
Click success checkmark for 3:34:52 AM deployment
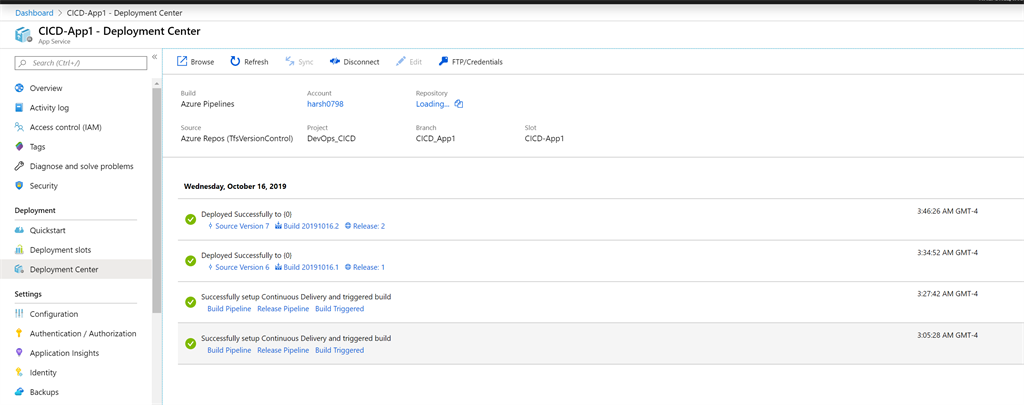tap(191, 261)
